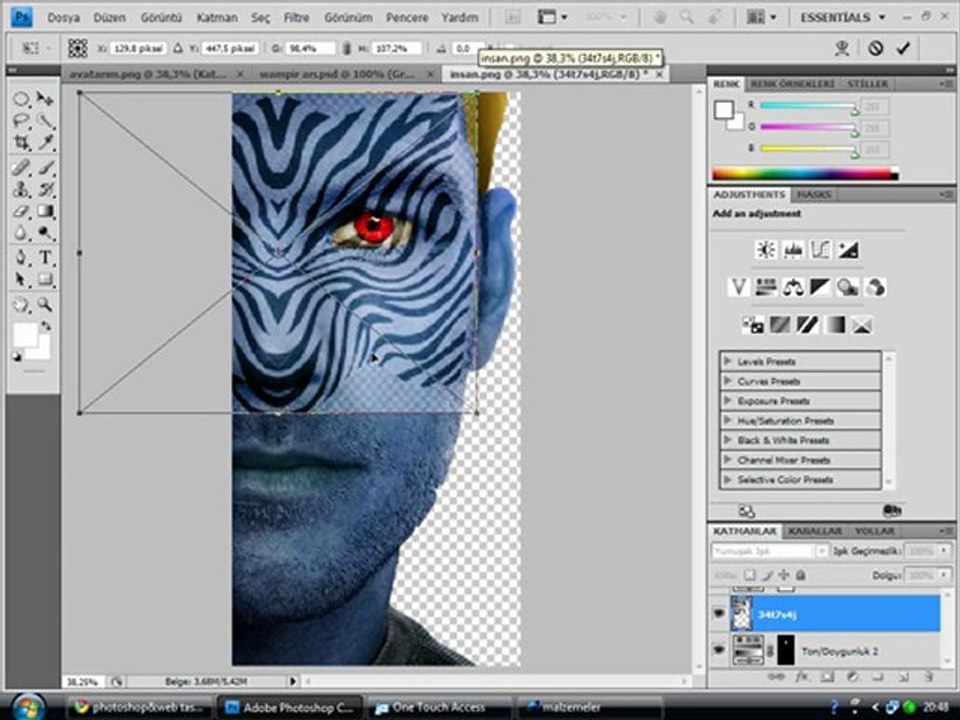Image resolution: width=960 pixels, height=720 pixels.
Task: Select the Zoom tool in toolbox
Action: click(45, 304)
